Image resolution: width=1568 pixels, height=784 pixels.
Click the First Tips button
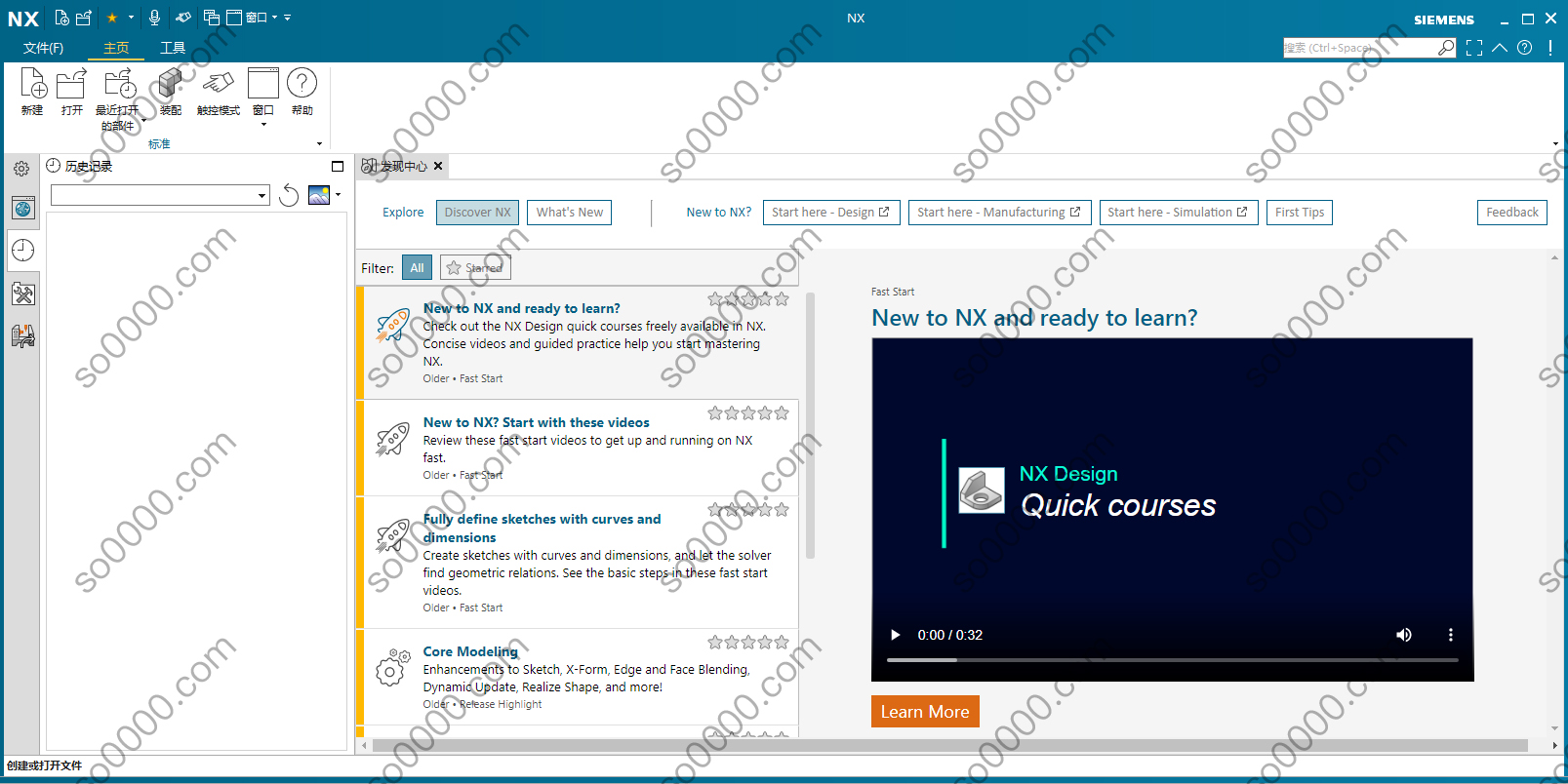coord(1300,212)
